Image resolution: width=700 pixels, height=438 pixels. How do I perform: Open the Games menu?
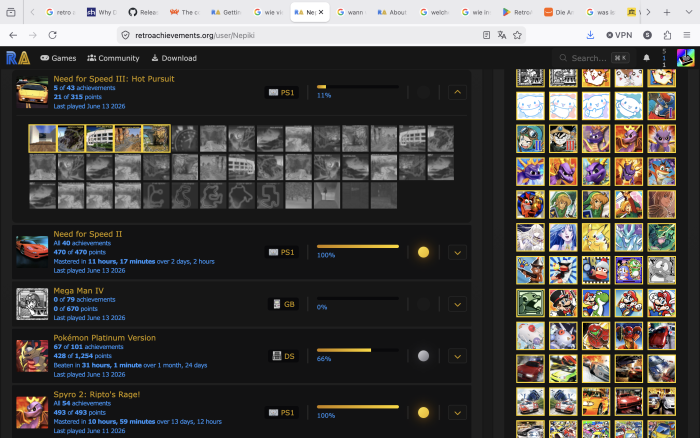click(x=58, y=58)
